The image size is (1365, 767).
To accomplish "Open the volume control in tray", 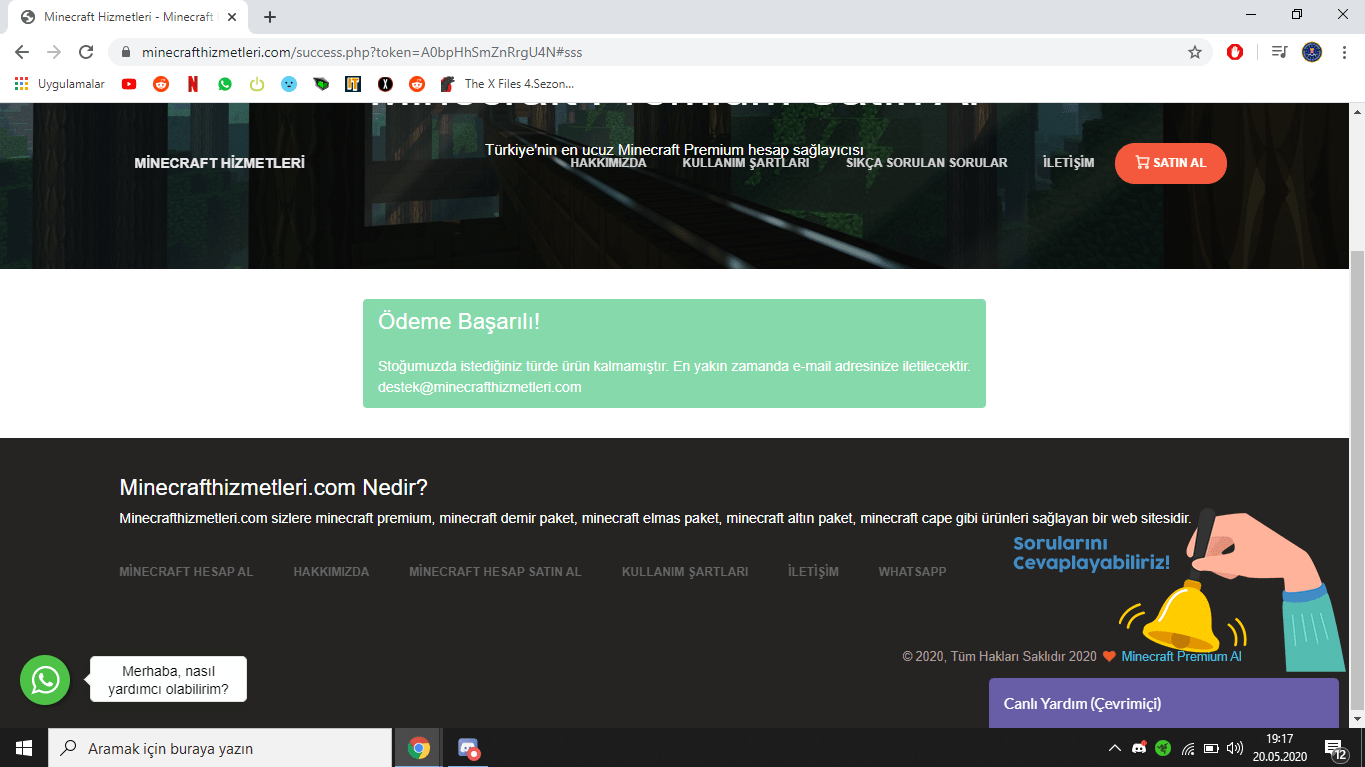I will click(1235, 748).
